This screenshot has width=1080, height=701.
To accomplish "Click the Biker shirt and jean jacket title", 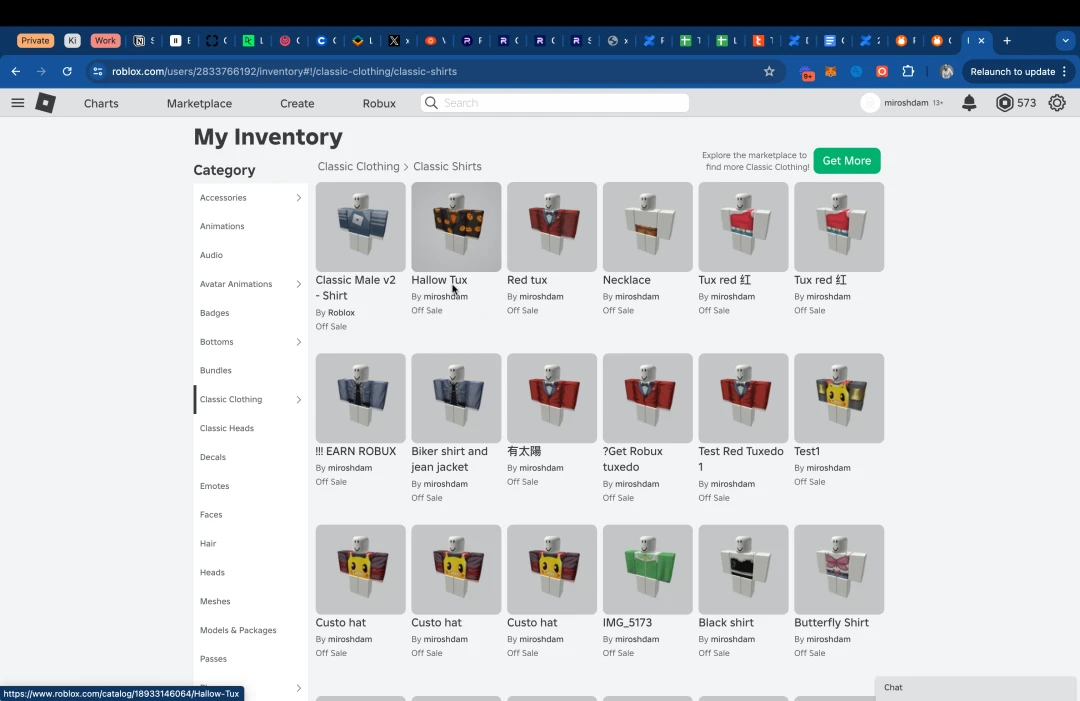I will pos(449,459).
